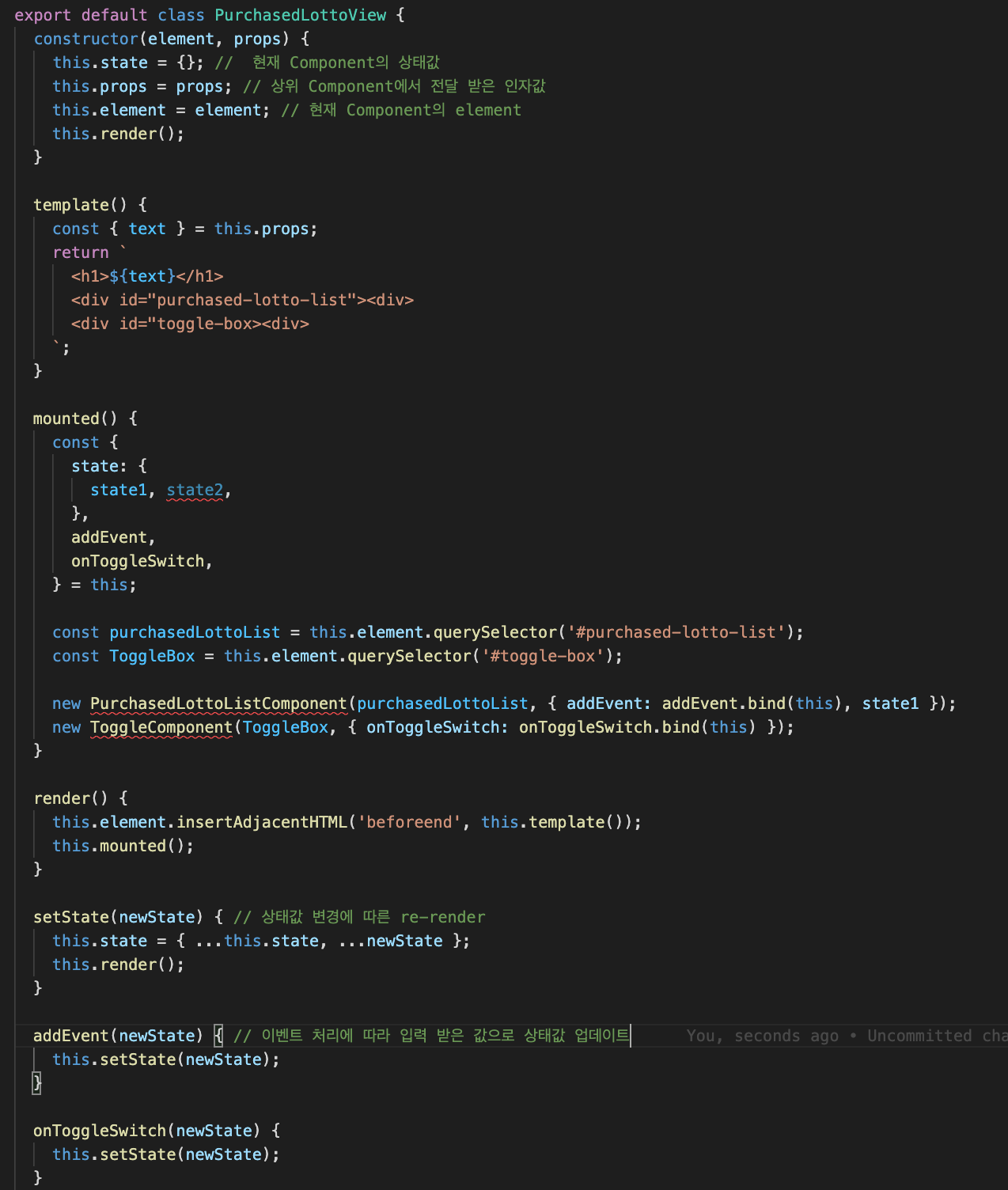
Task: Click the Korean comment after this.props line
Action: [394, 86]
